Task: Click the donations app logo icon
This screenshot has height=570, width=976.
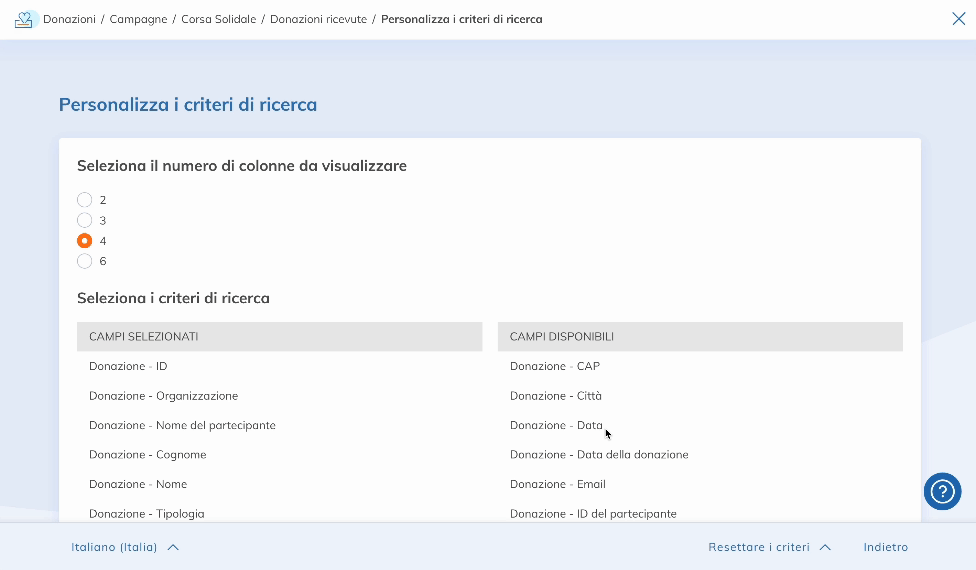Action: pos(24,19)
